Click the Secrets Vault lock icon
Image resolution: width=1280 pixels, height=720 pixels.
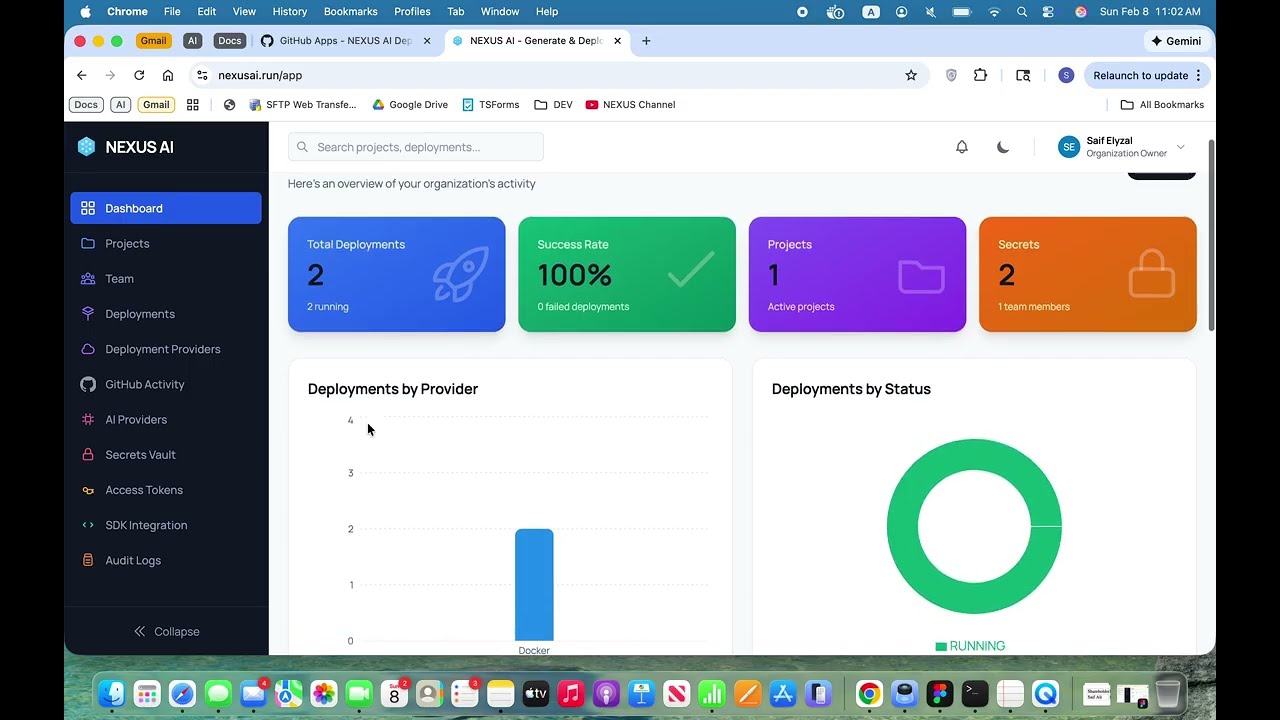coord(88,455)
